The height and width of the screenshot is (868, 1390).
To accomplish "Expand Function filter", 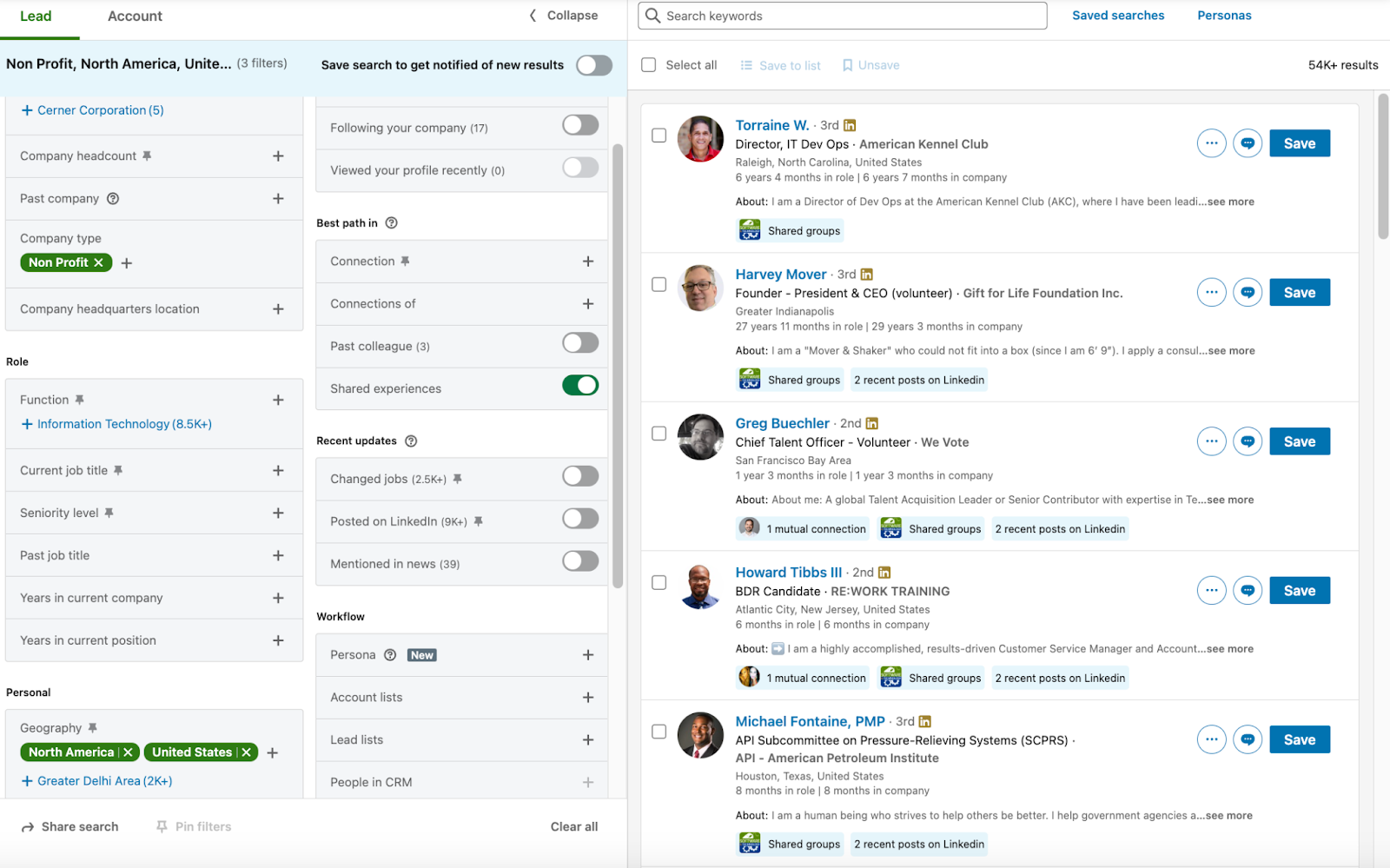I will pos(278,401).
